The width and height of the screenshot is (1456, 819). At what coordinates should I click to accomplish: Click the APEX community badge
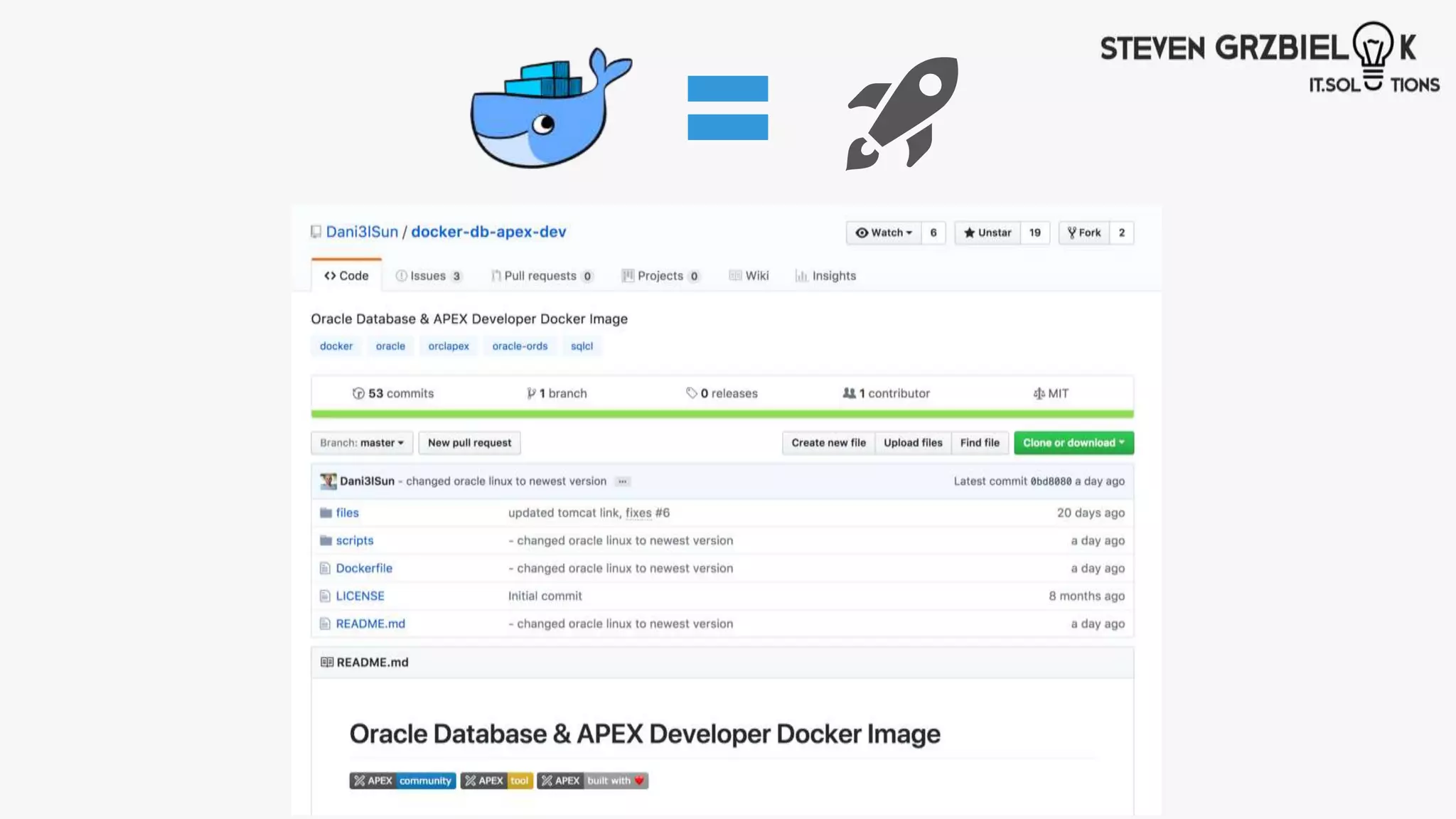click(402, 781)
